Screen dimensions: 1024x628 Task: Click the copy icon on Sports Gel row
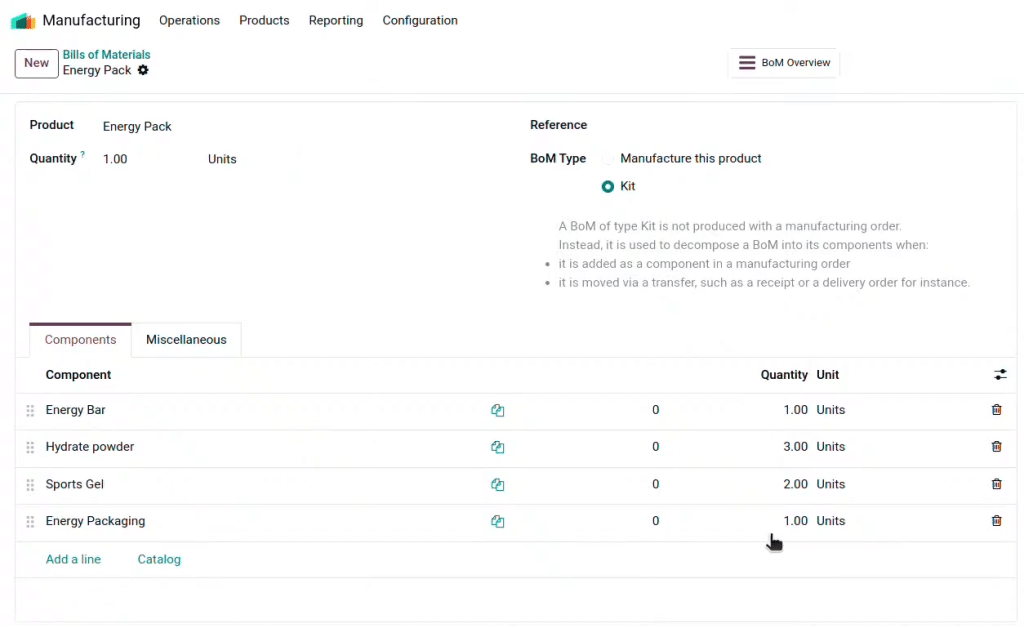click(497, 484)
